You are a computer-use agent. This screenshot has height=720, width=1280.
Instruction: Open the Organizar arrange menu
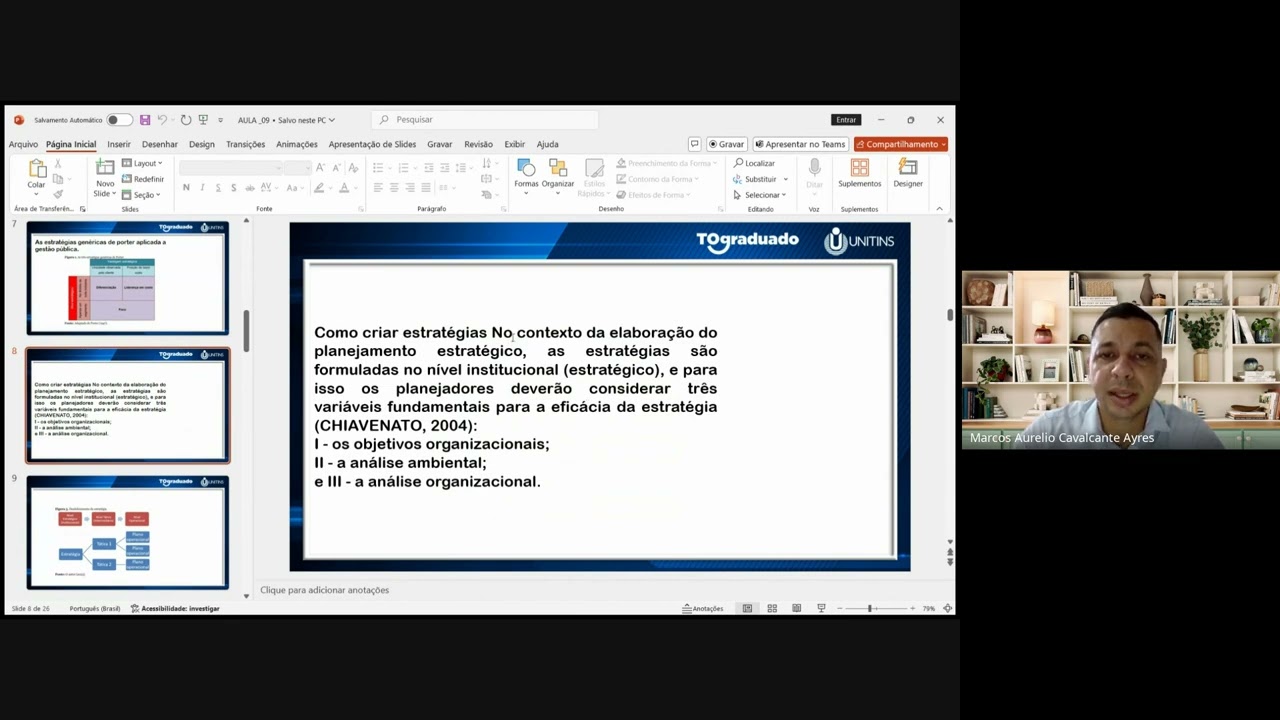[x=558, y=175]
